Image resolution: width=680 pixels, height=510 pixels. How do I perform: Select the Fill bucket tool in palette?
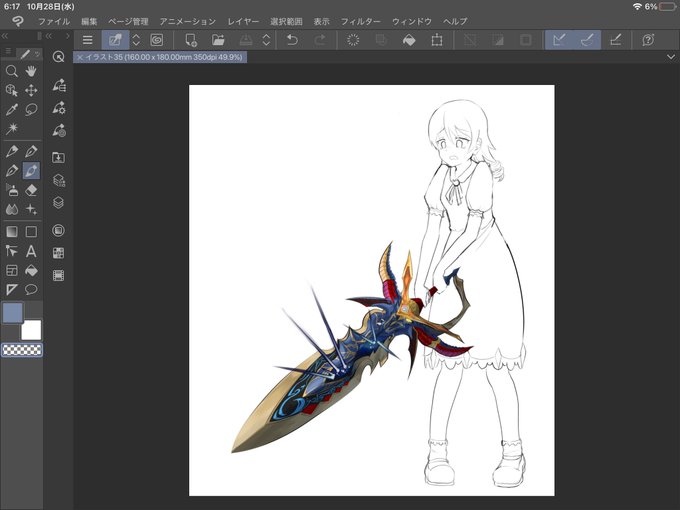coord(31,270)
